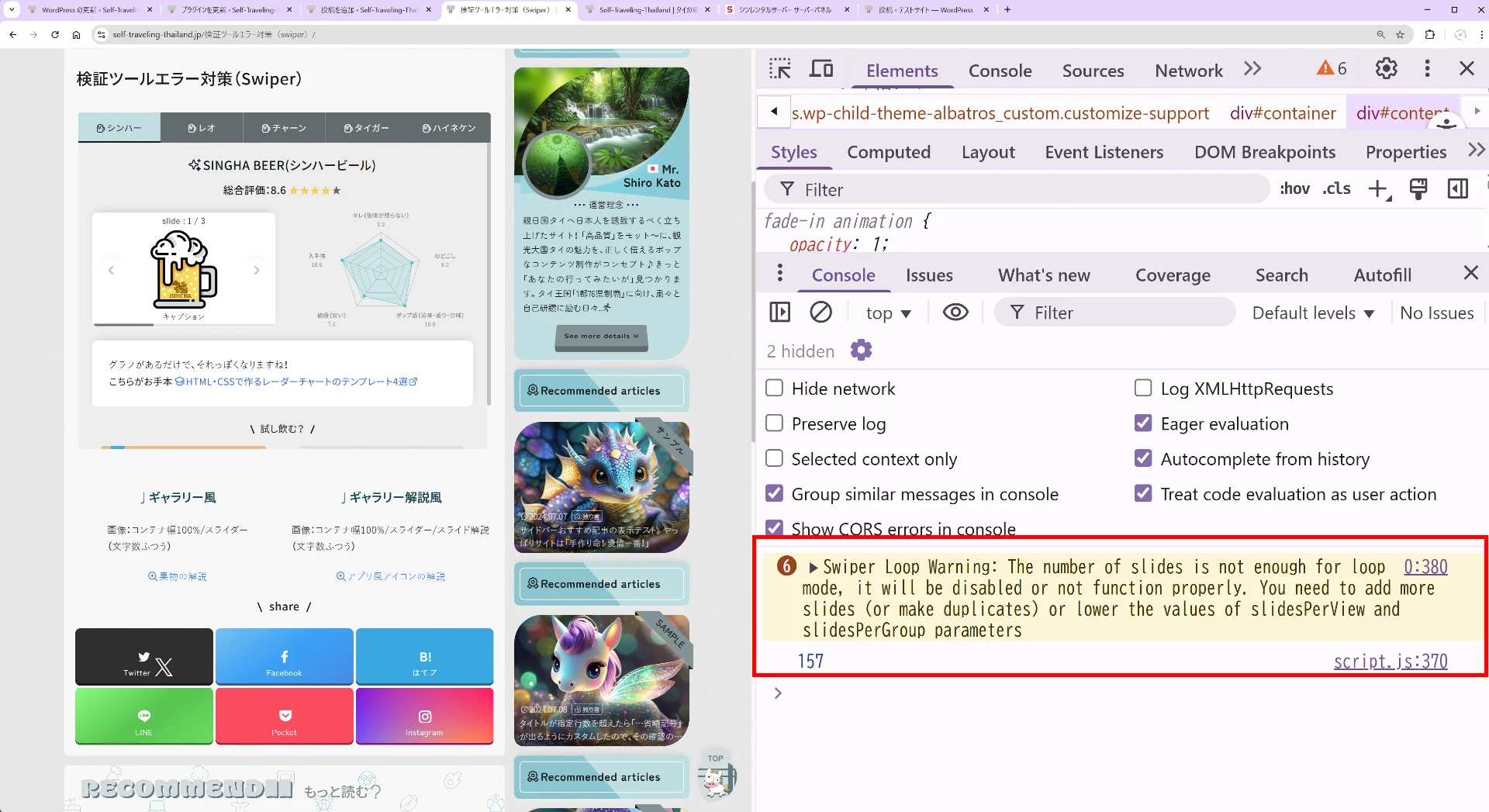Viewport: 1489px width, 812px height.
Task: Uncheck Group similar messages in console
Action: [x=774, y=493]
